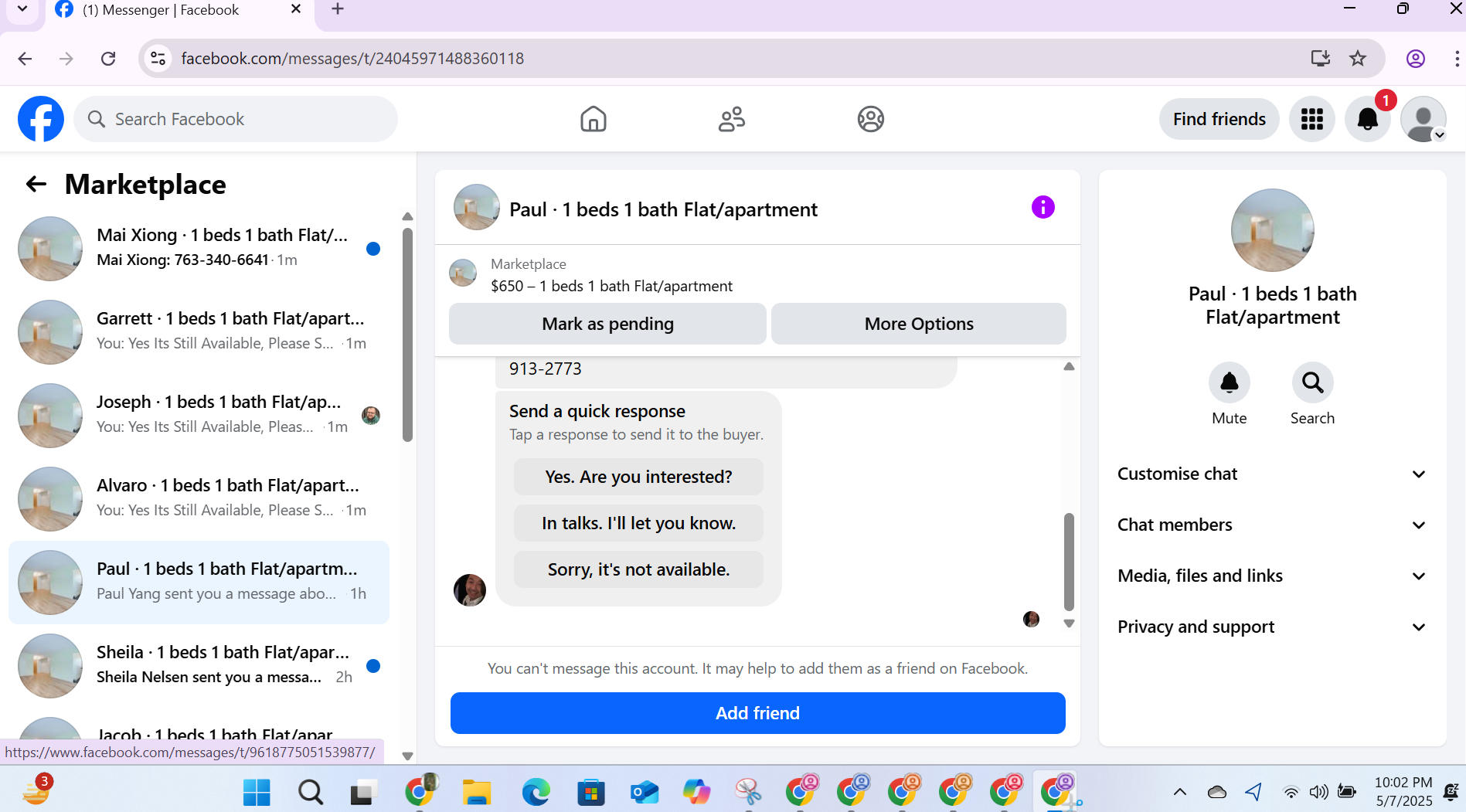Open the Facebook menu grid icon
This screenshot has height=812, width=1466.
pos(1312,119)
